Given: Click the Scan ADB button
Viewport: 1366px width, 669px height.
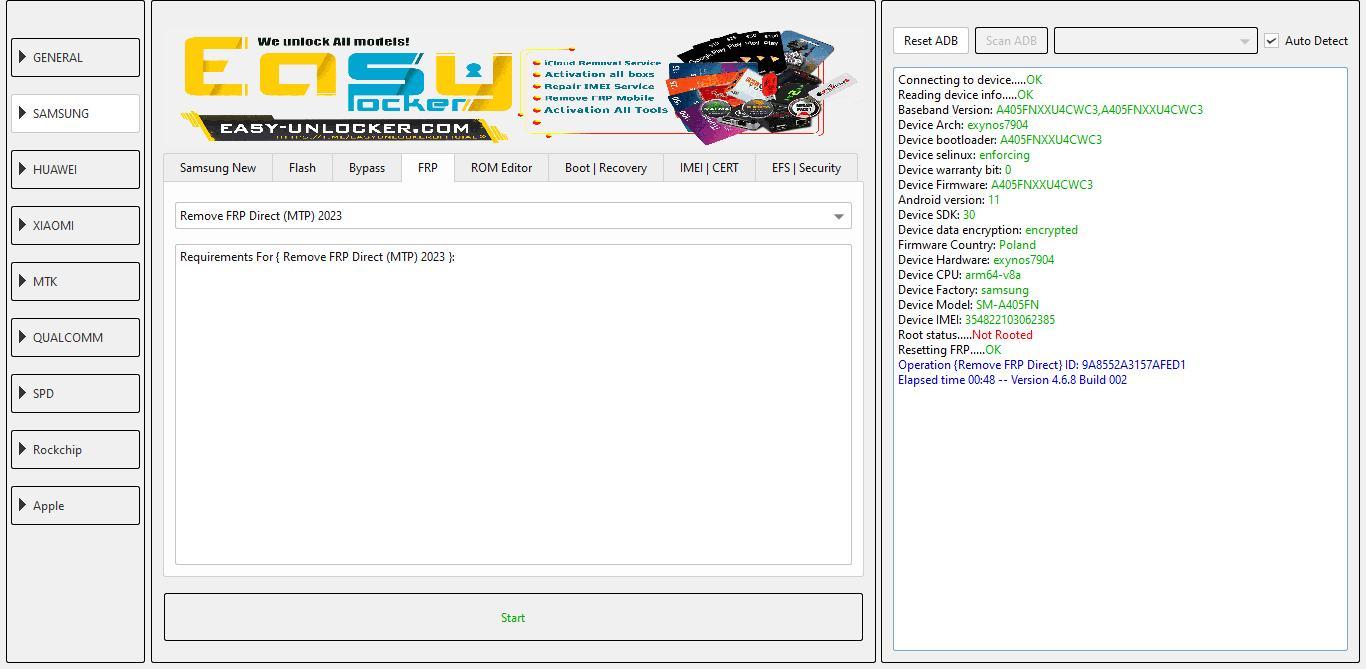Looking at the screenshot, I should click(x=1011, y=41).
